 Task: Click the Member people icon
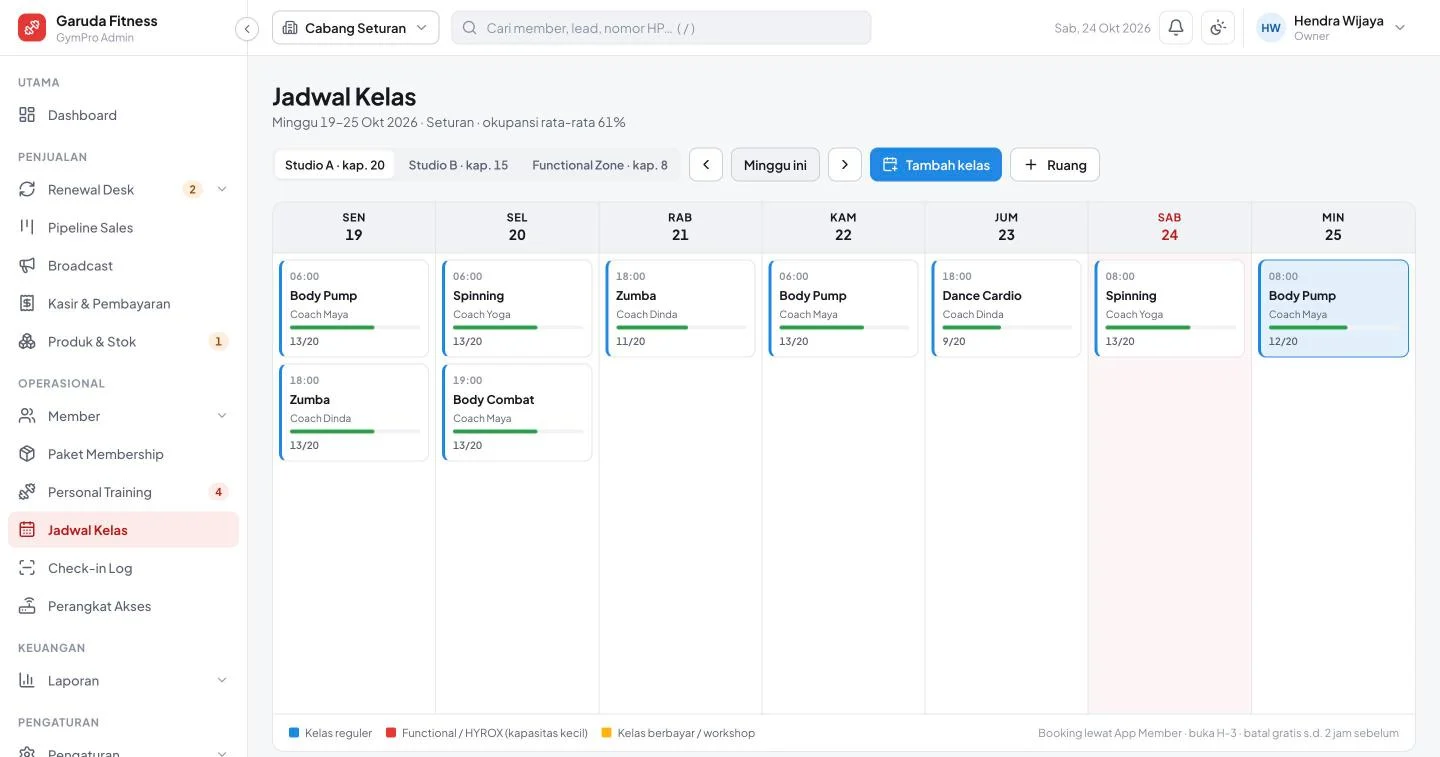(x=27, y=416)
